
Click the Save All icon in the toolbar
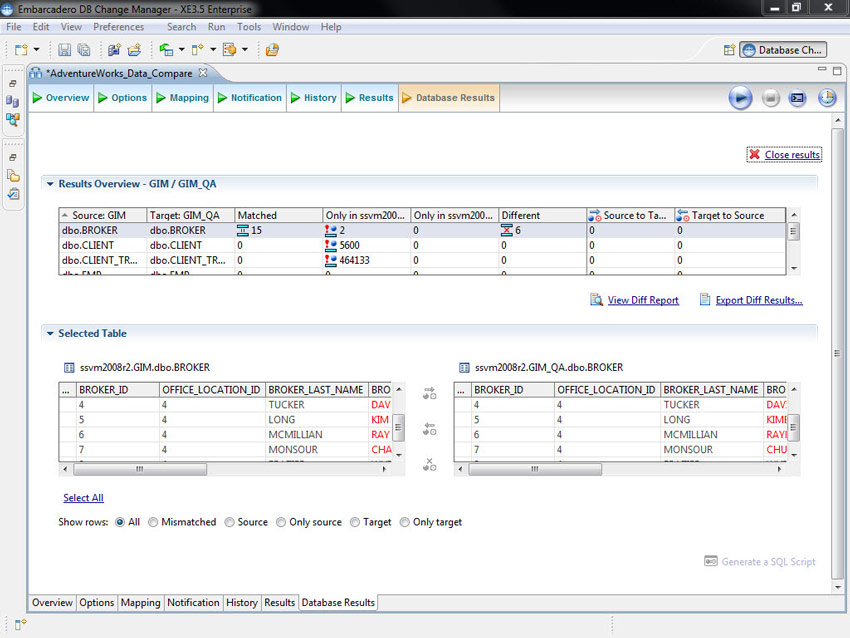(84, 50)
